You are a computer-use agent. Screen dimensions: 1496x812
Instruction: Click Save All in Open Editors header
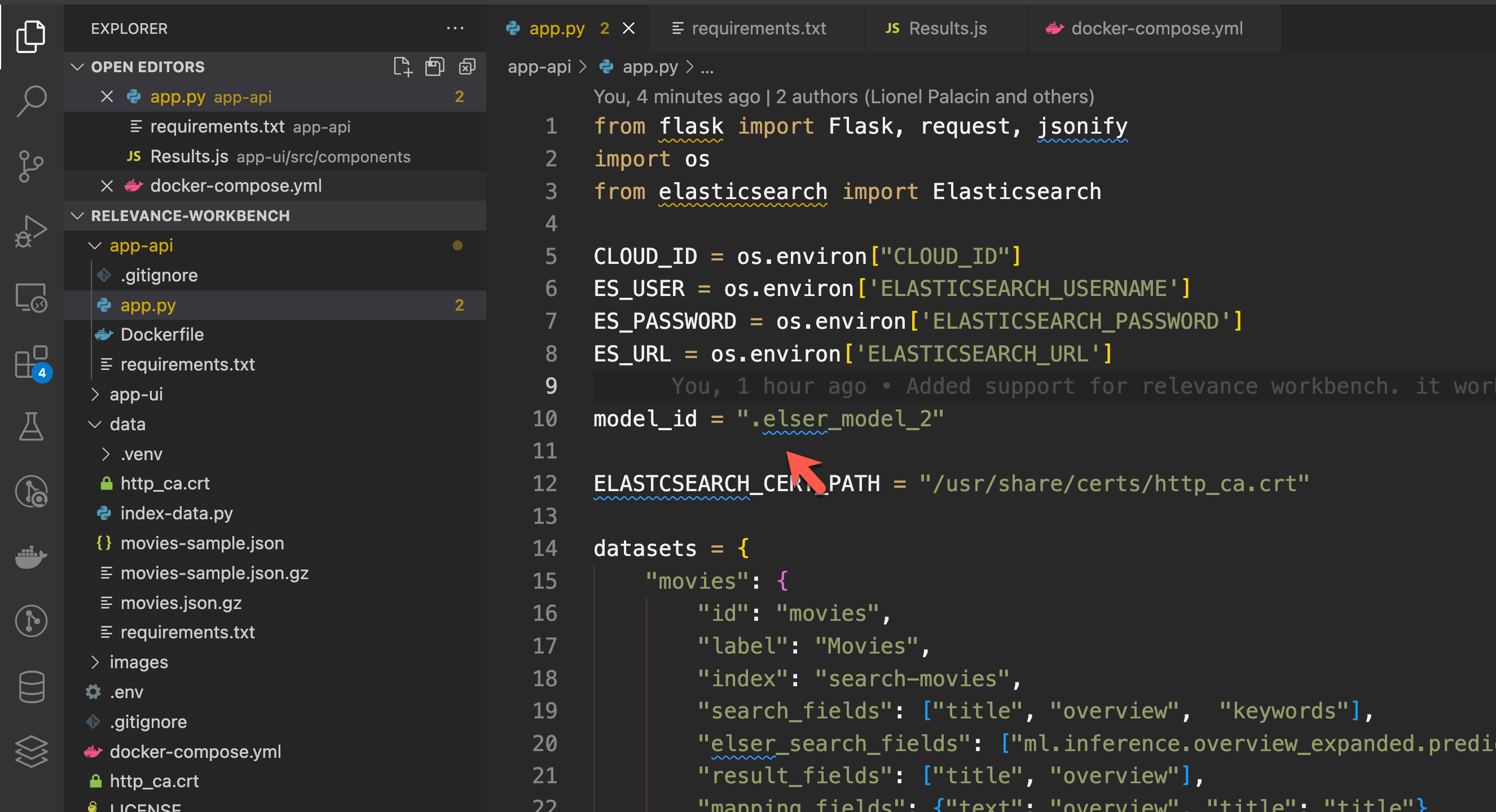[434, 66]
